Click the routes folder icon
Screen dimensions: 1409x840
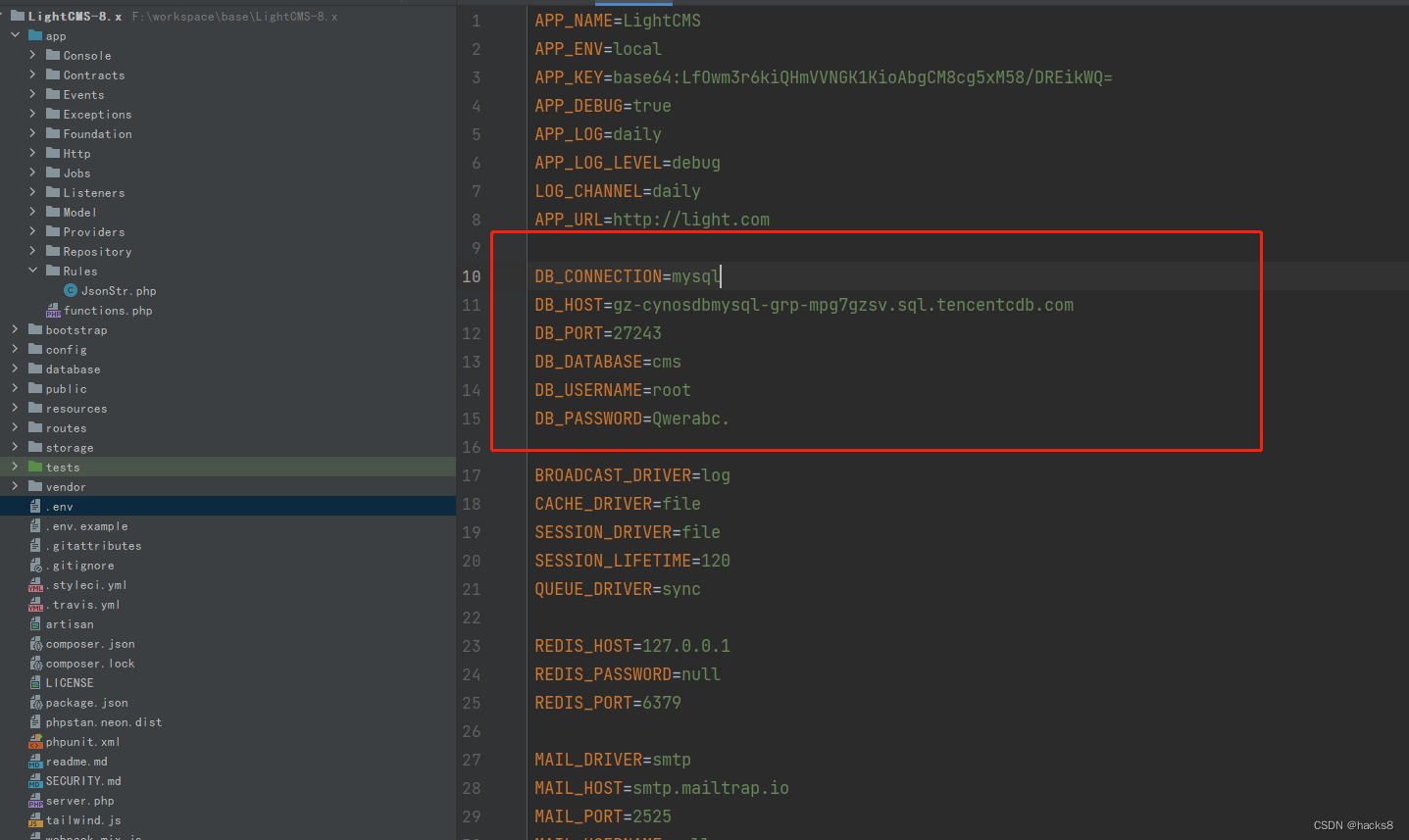tap(35, 427)
